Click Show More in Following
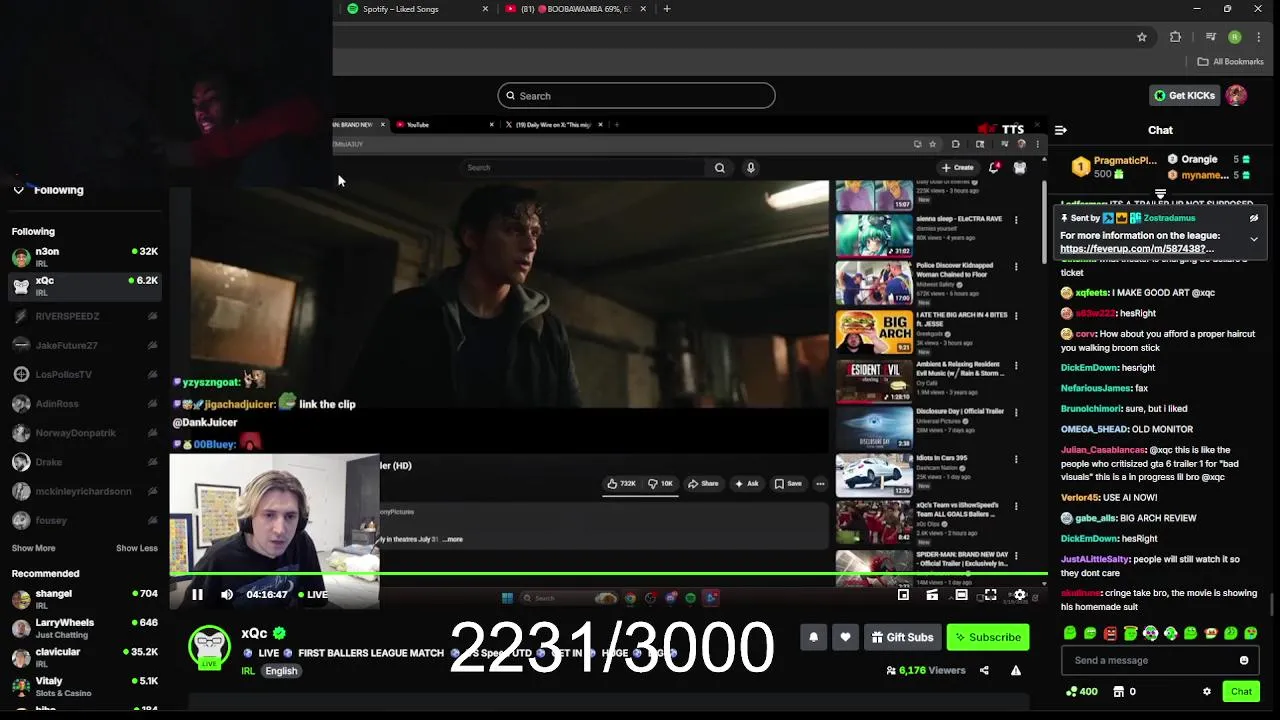 [x=33, y=548]
